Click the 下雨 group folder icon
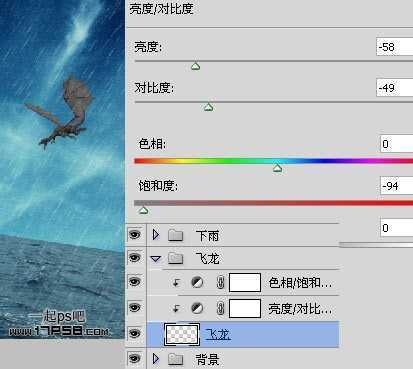The image size is (413, 369). coord(176,235)
